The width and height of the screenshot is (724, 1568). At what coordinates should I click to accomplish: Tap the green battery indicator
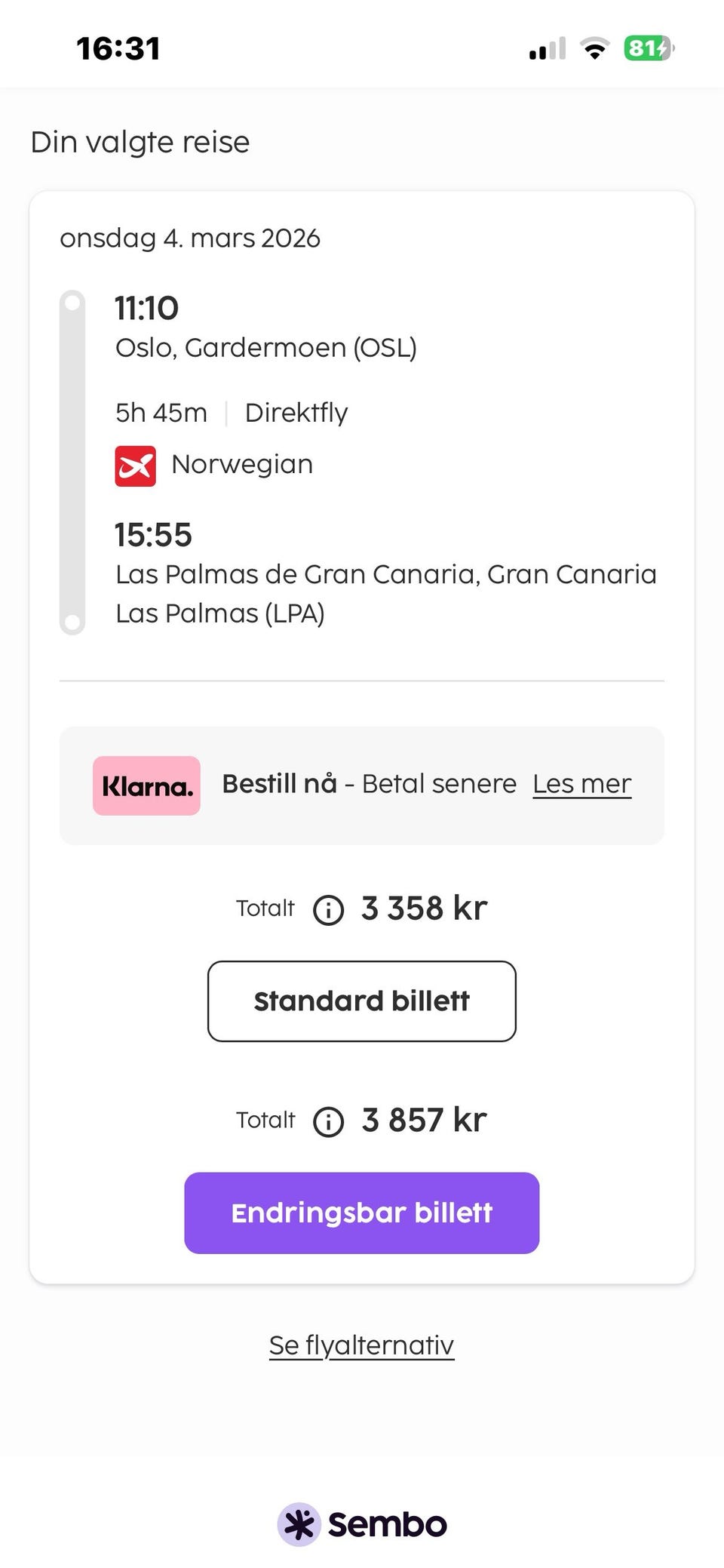648,49
